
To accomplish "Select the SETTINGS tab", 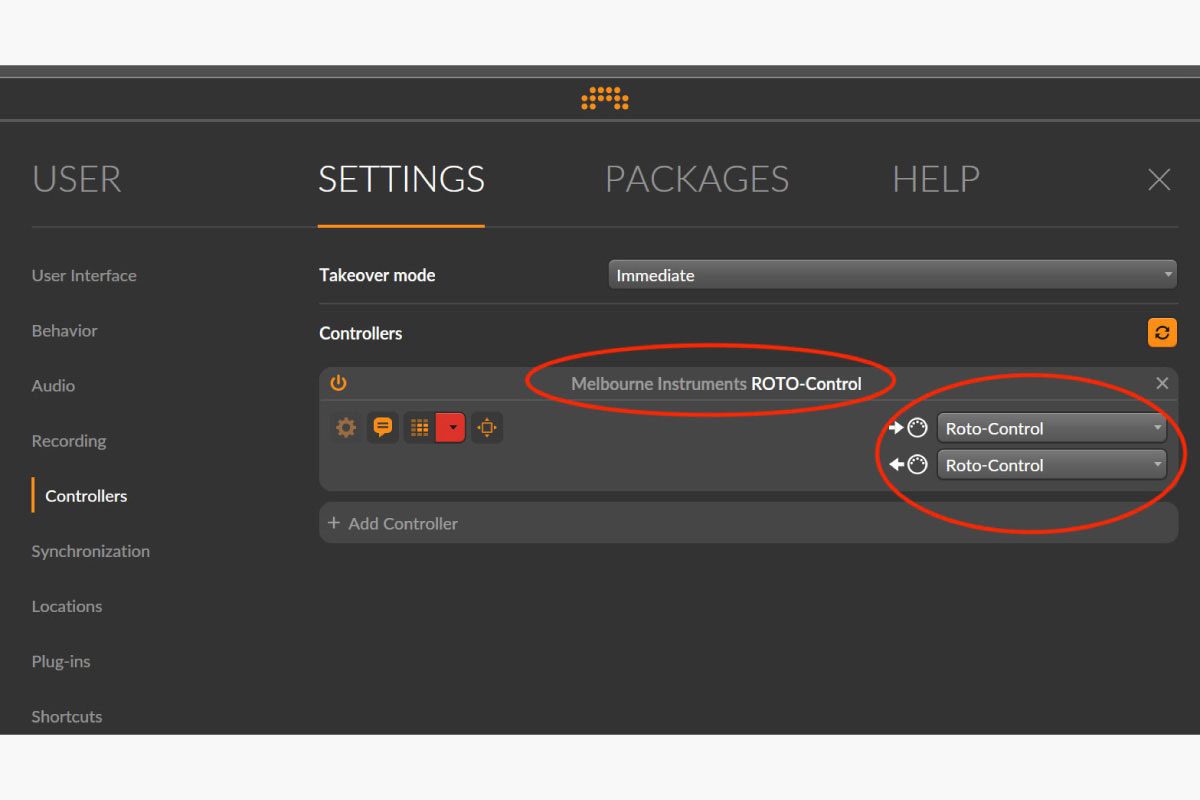I will (401, 179).
